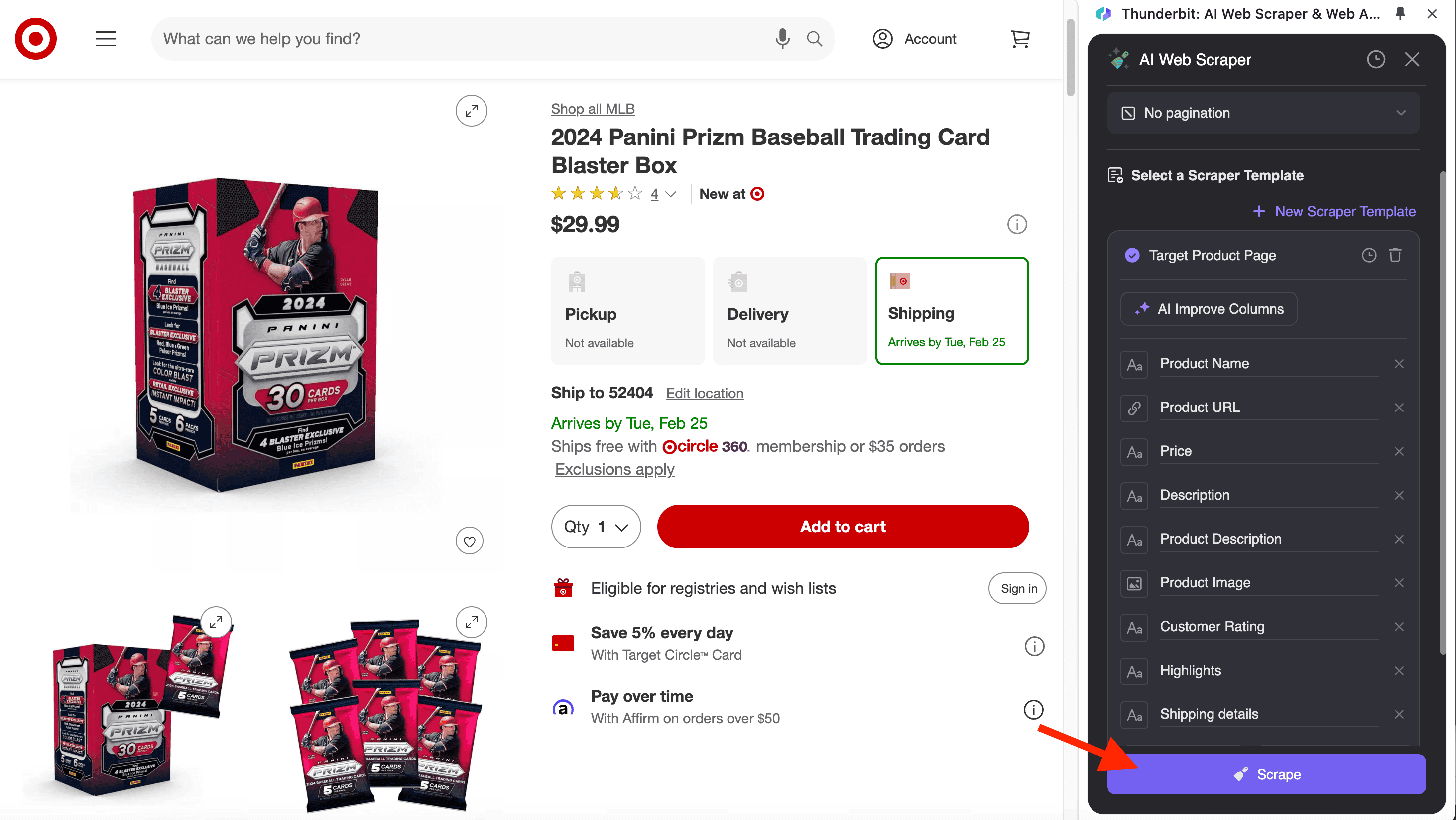1456x820 pixels.
Task: Expand the star ratings breakdown chevron
Action: pos(671,194)
